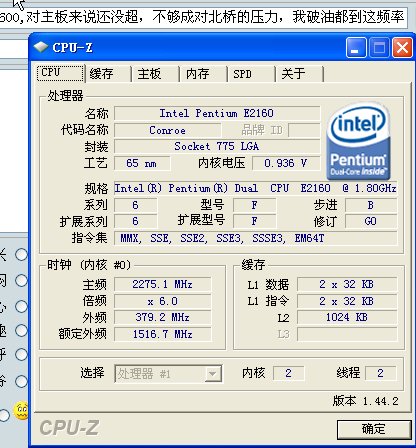
Task: Click the 规格 Intel Pentium Dual CPU E2160 text
Action: [255, 188]
